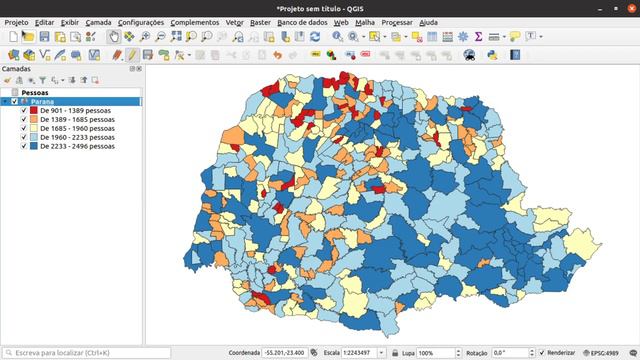Open the Python console
Screen dimensions: 640x360
tap(493, 55)
